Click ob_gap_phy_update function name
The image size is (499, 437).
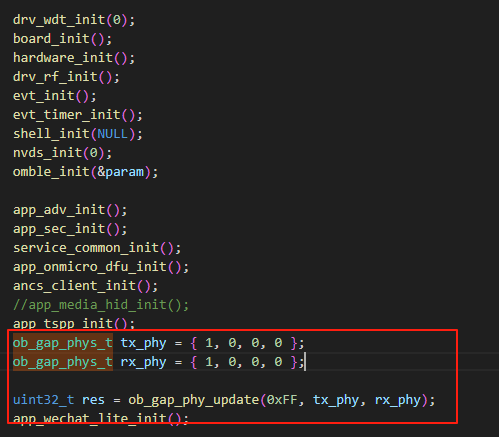194,400
